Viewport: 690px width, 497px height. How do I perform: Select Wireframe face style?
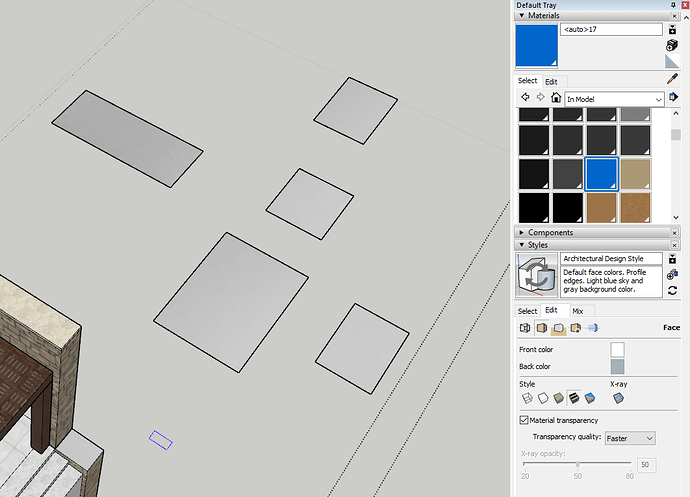tap(527, 398)
